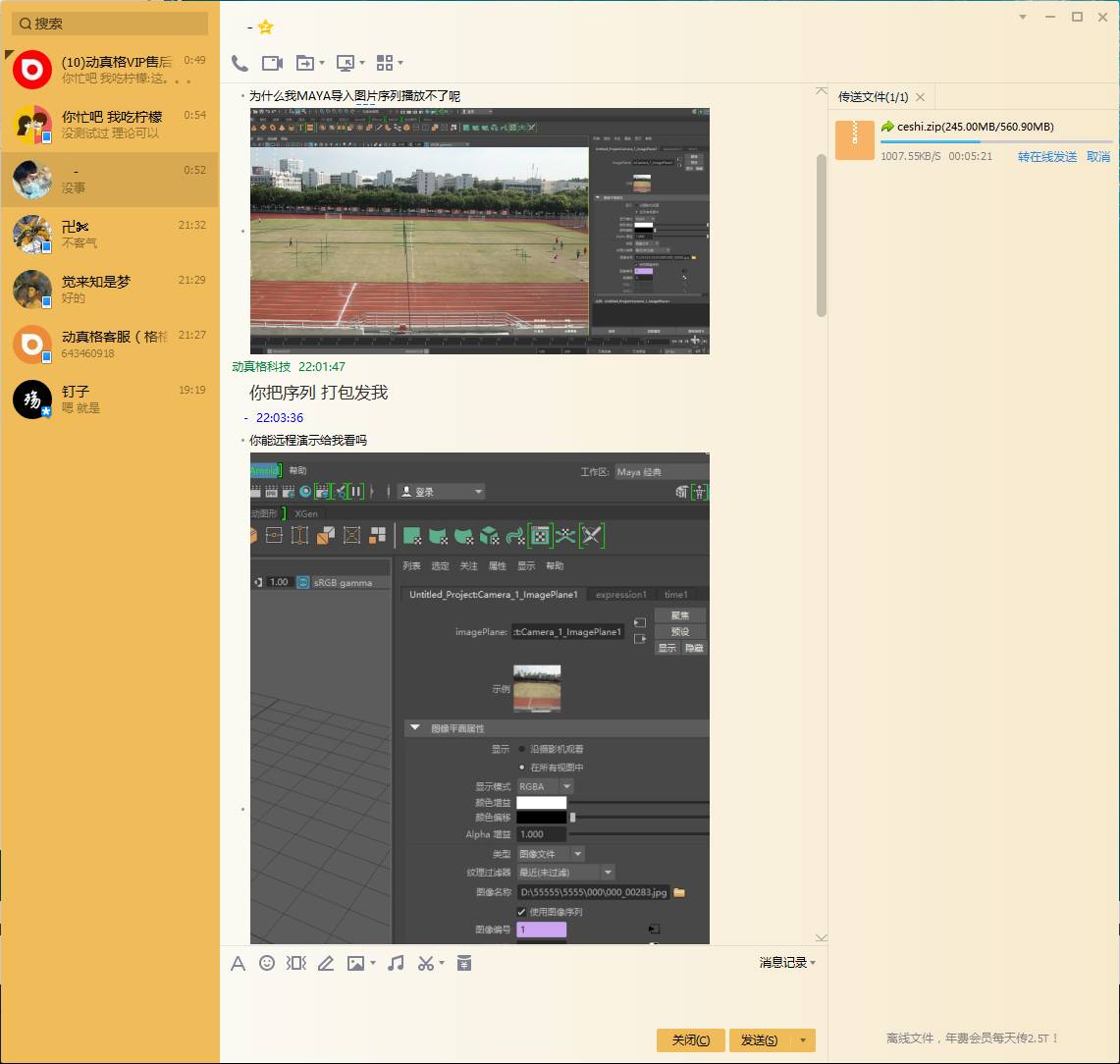Collapse the contact list corner triangle
1120x1064 pixels.
point(9,54)
